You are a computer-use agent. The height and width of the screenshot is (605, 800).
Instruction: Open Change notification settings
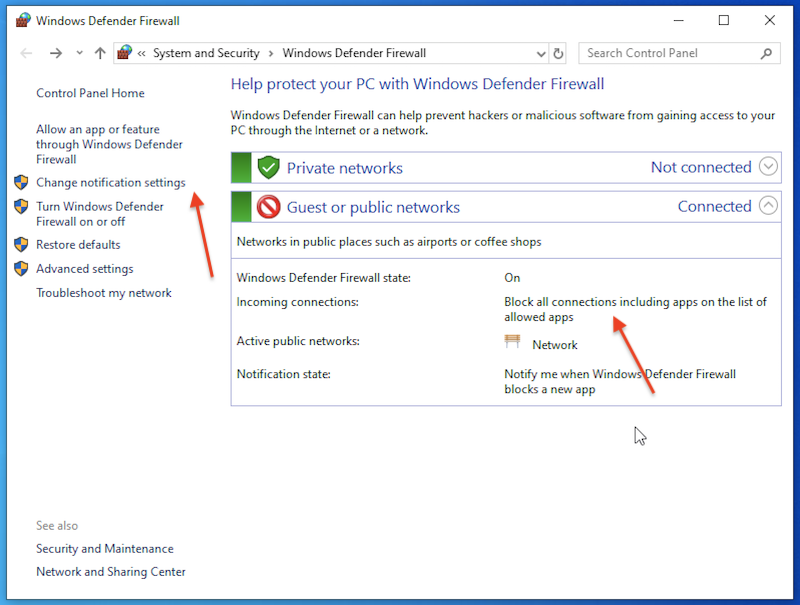click(111, 183)
